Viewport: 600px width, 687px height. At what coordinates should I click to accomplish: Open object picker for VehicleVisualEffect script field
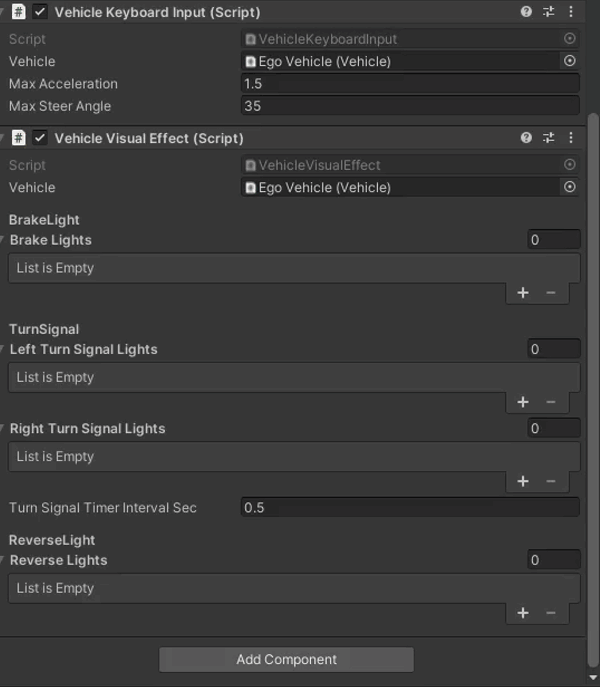point(569,164)
